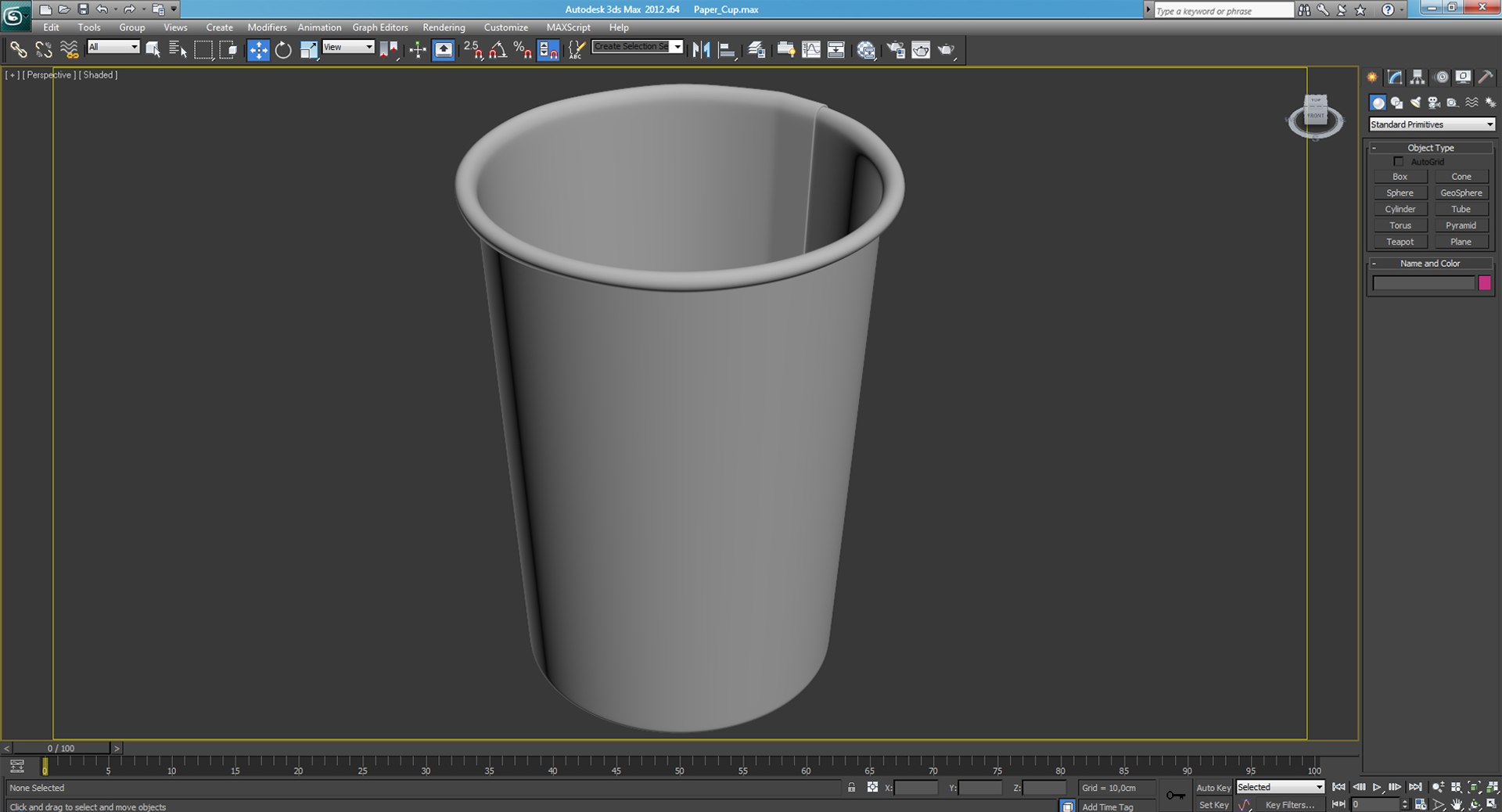Click the time slider 0 / 100
The height and width of the screenshot is (812, 1502).
pyautogui.click(x=61, y=749)
